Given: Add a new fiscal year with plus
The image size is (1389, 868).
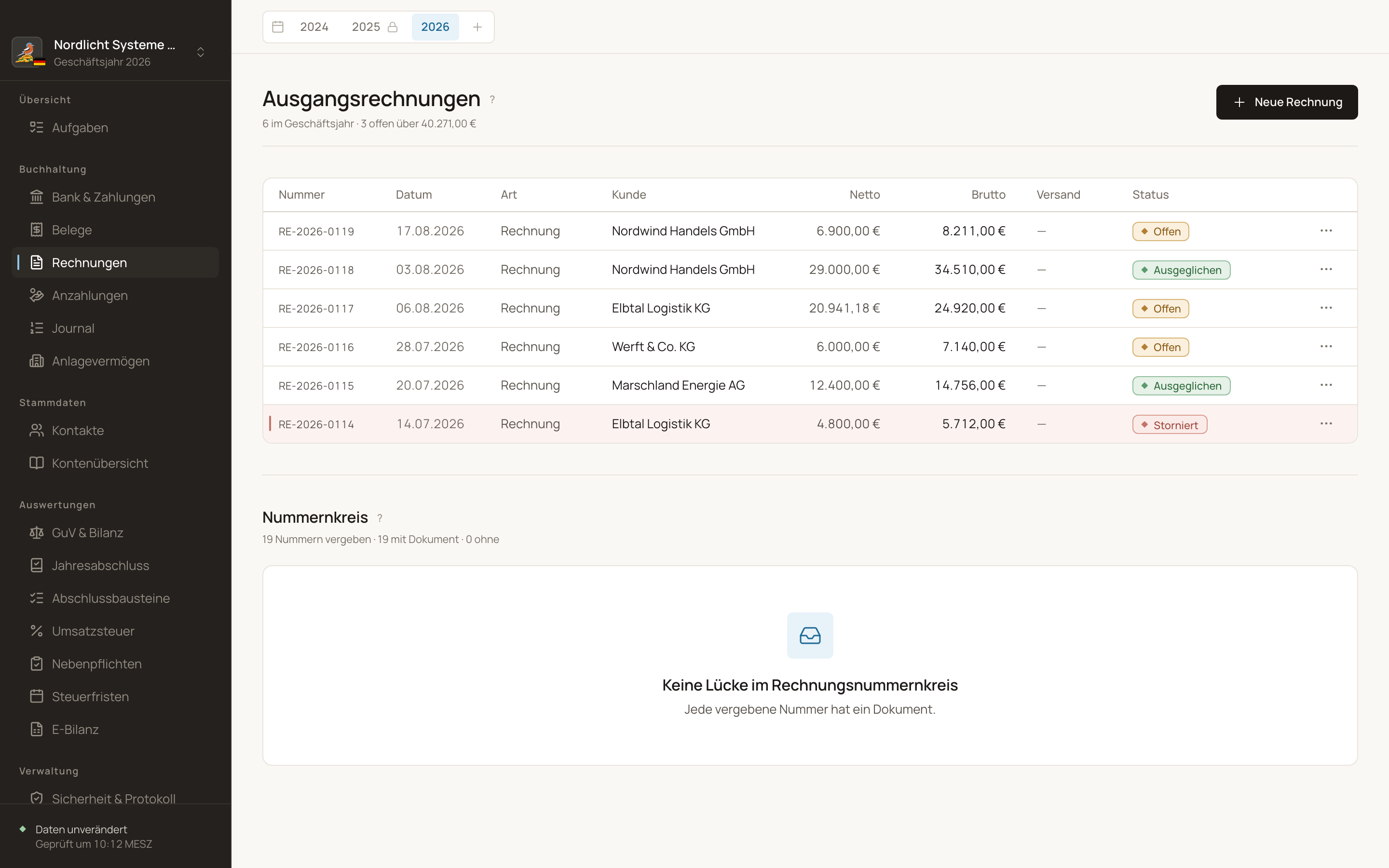Looking at the screenshot, I should (477, 27).
